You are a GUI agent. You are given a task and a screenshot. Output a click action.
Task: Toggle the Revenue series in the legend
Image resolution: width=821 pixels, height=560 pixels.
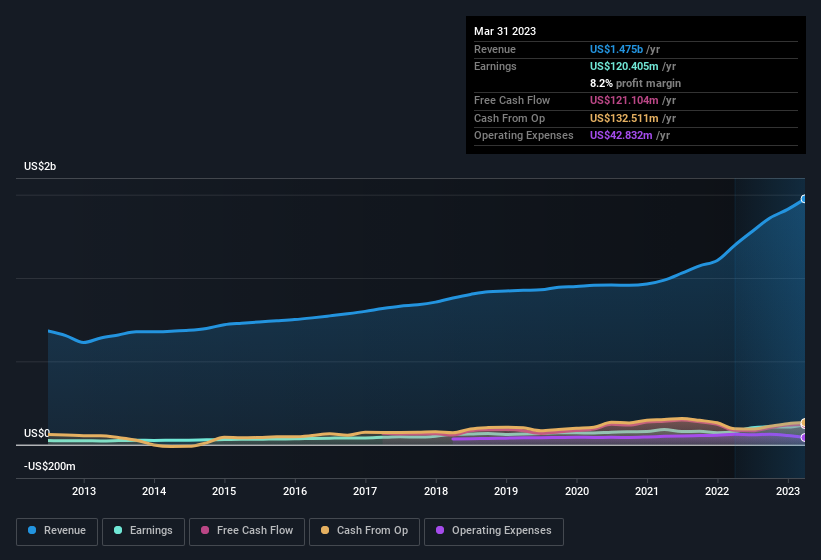tap(58, 530)
